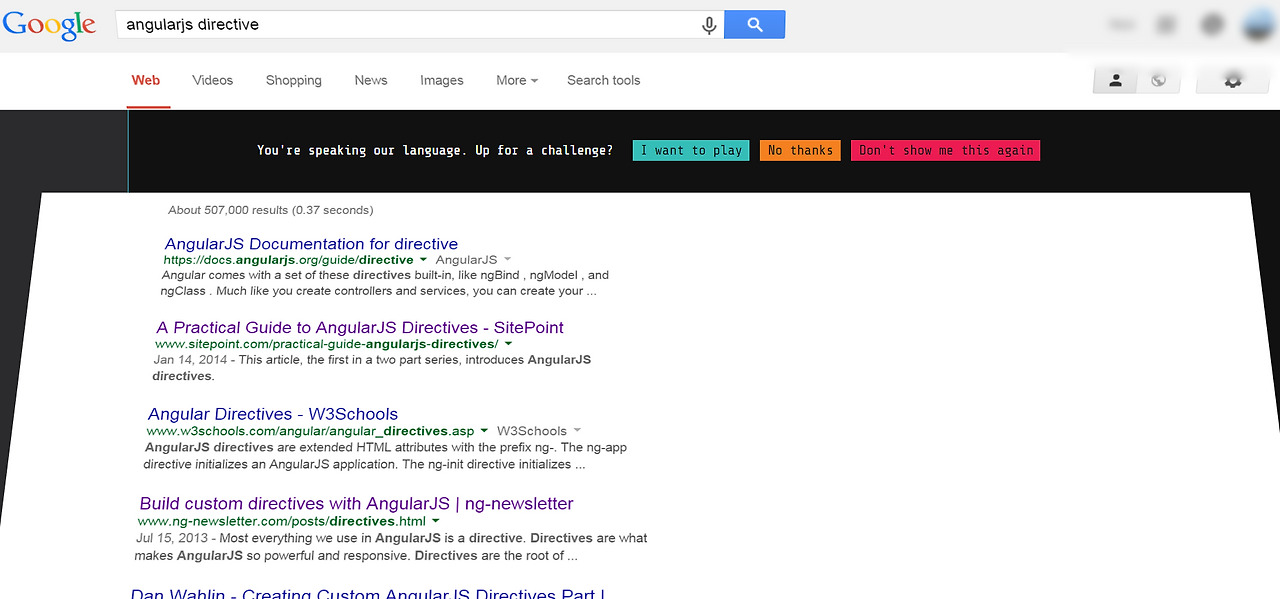Click the www.sitepoint.com green URL text
Viewport: 1280px width, 599px height.
pos(327,344)
